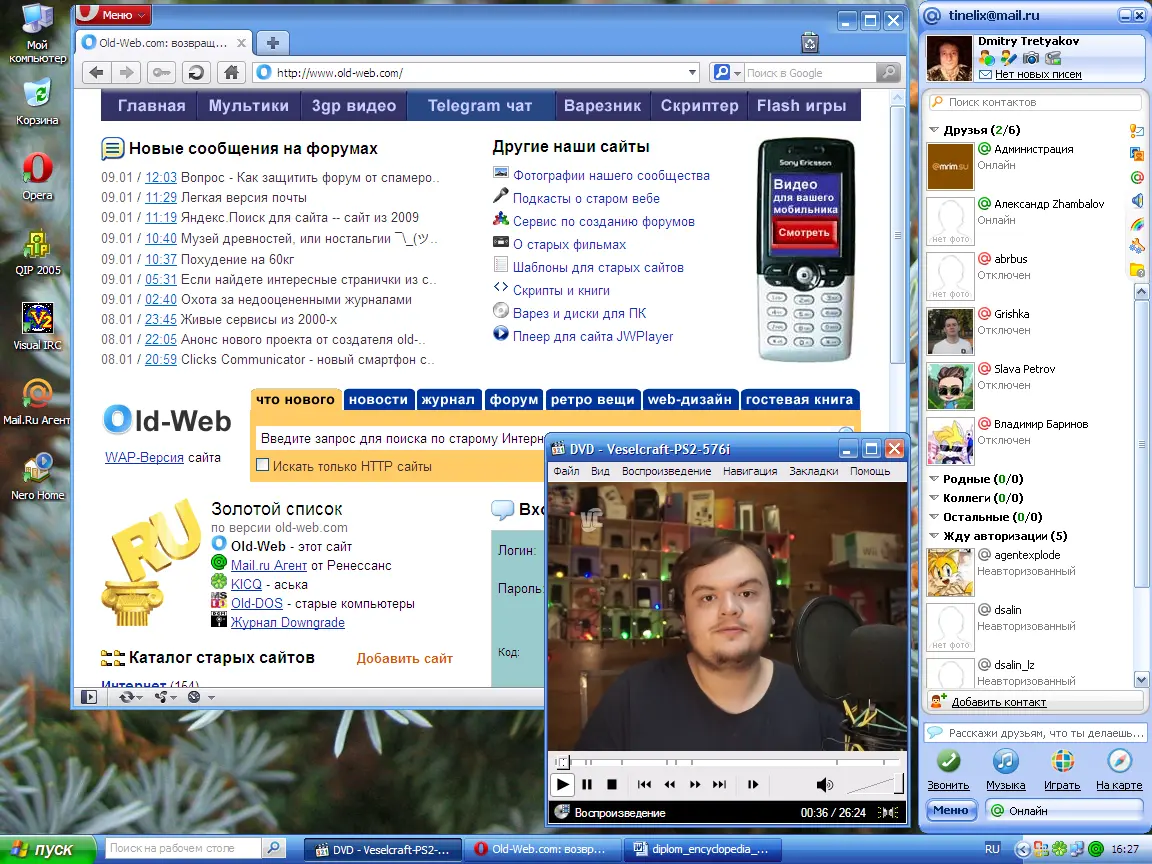Open Opera's password wand key icon
The width and height of the screenshot is (1152, 864).
point(161,72)
